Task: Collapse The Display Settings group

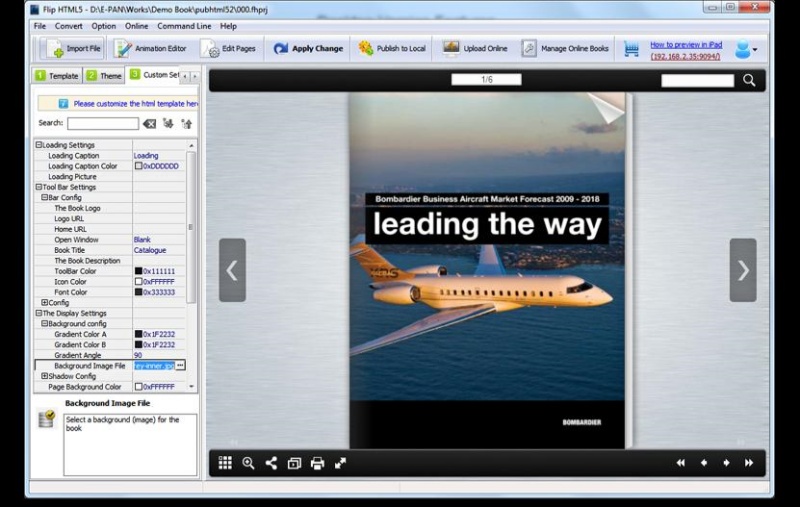Action: click(38, 313)
